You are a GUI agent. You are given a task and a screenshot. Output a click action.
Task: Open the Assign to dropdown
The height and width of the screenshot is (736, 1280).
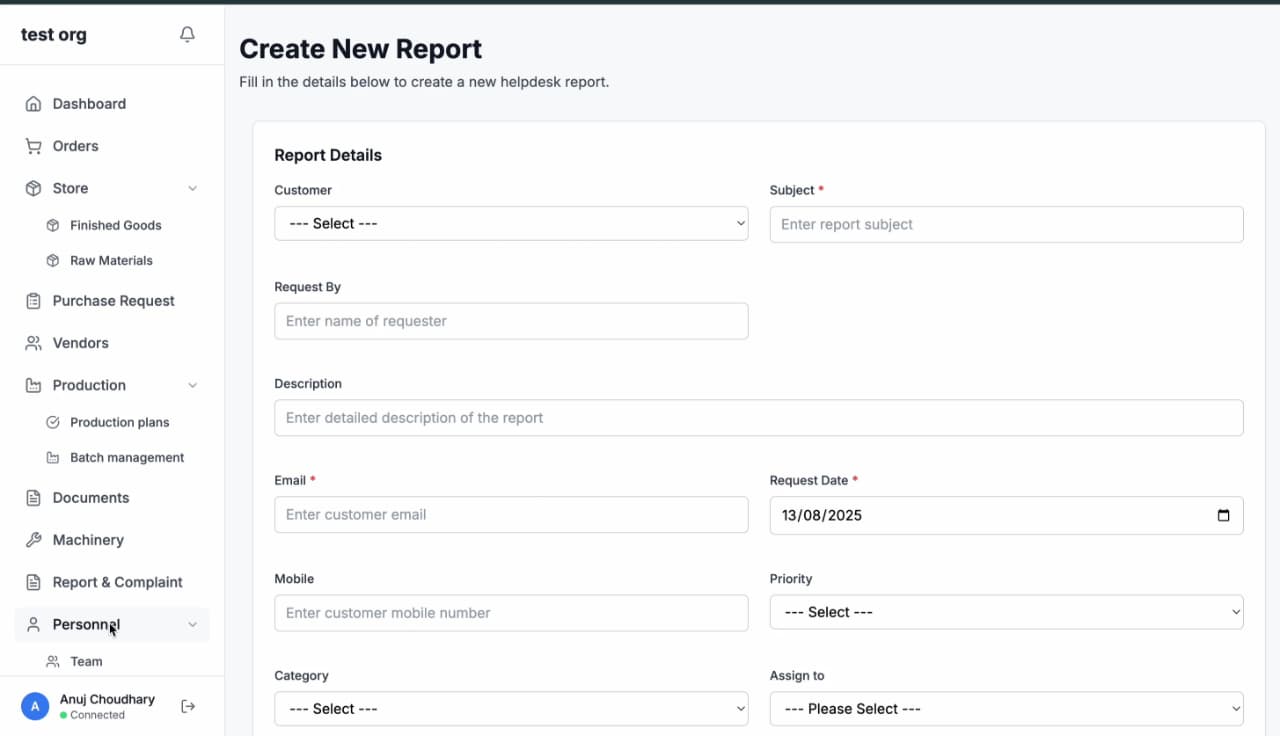[x=1006, y=709]
